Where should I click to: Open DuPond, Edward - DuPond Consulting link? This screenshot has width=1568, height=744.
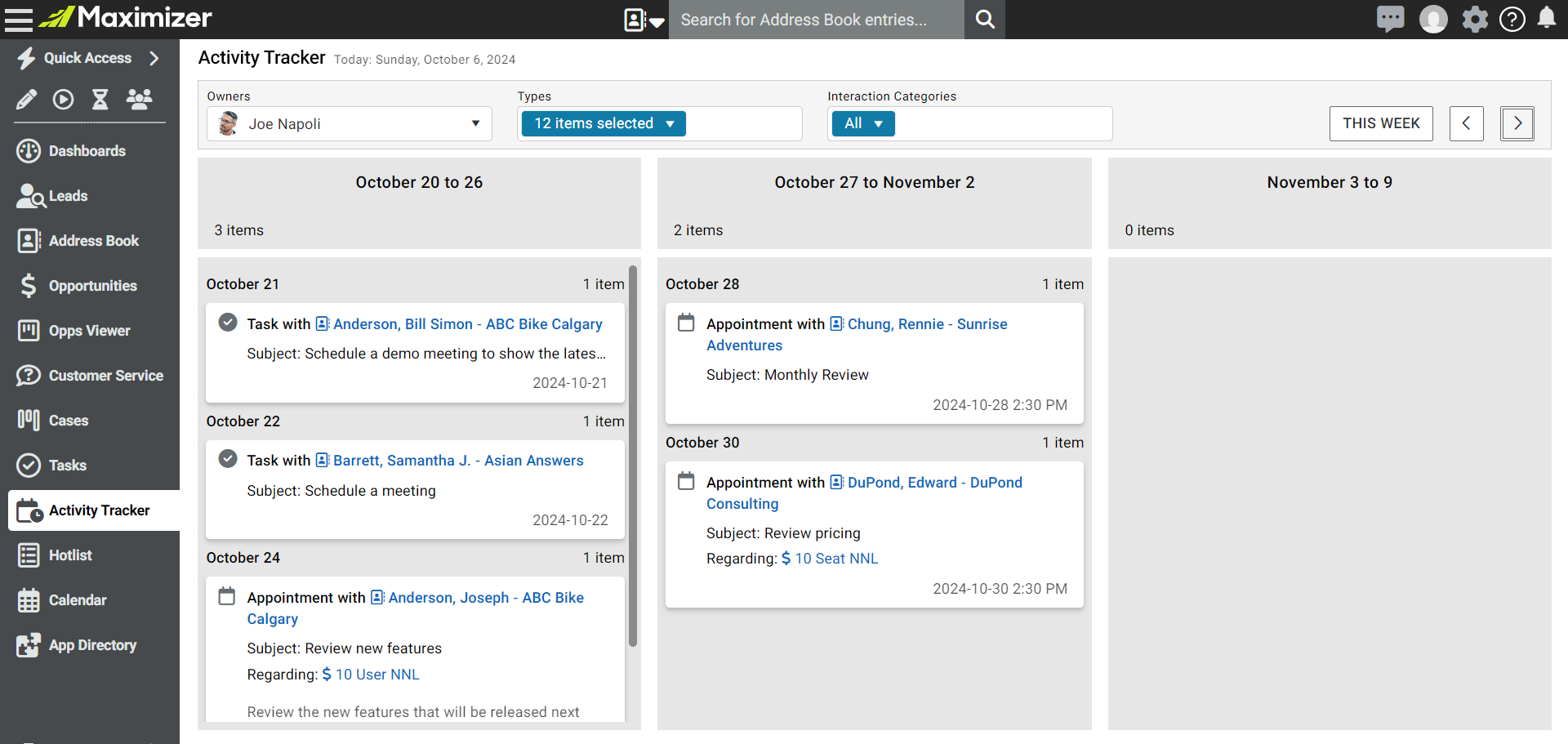[x=934, y=483]
